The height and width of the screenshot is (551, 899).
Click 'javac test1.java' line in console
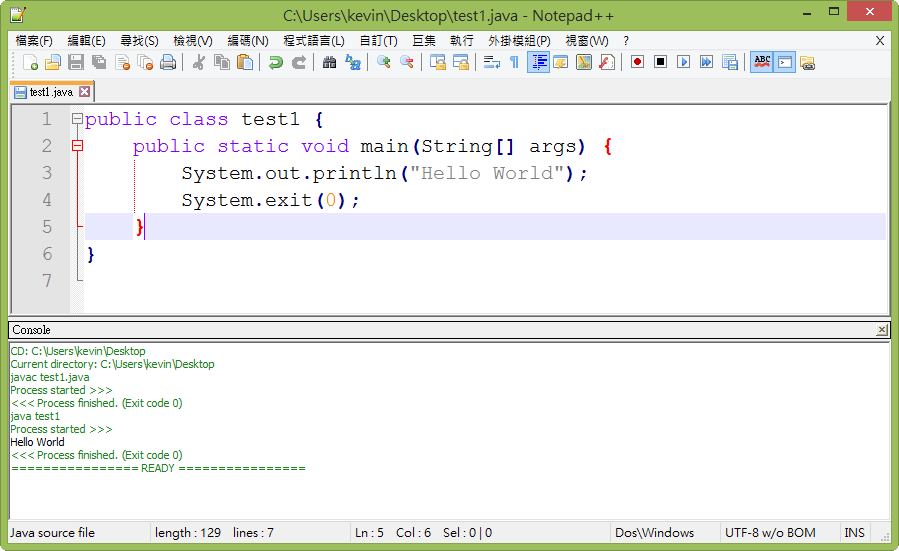(50, 377)
